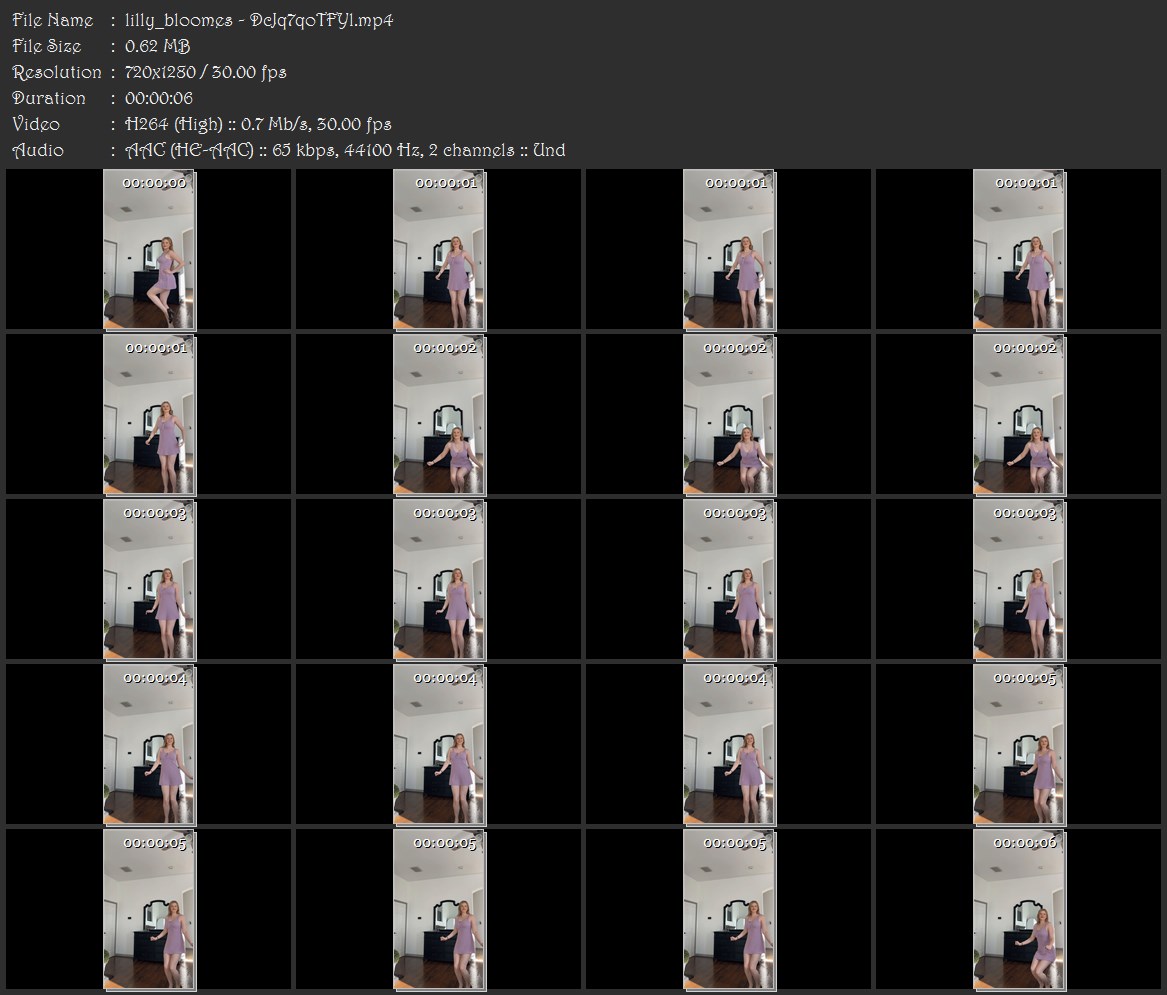Image resolution: width=1167 pixels, height=995 pixels.
Task: Click the file size value "0.62 MB"
Action: [158, 46]
